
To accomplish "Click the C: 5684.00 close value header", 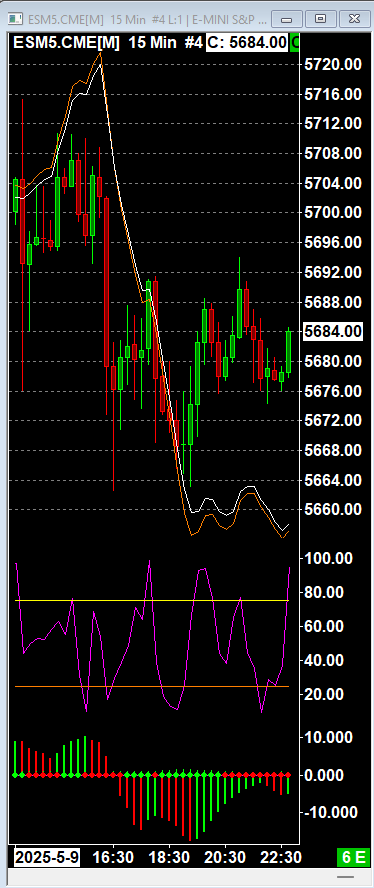I will coord(247,42).
